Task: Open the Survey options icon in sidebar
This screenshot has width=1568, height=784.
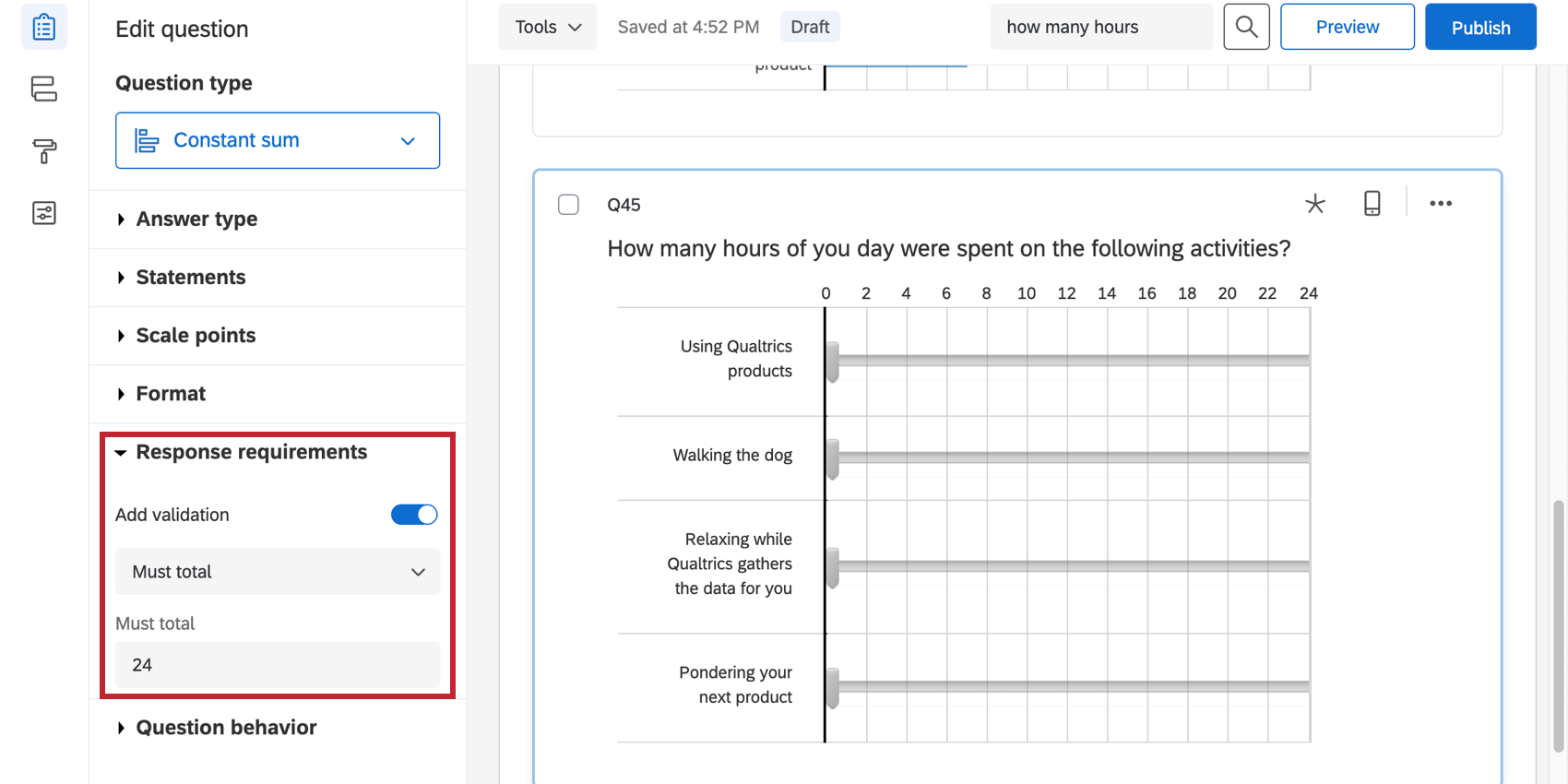Action: (43, 213)
